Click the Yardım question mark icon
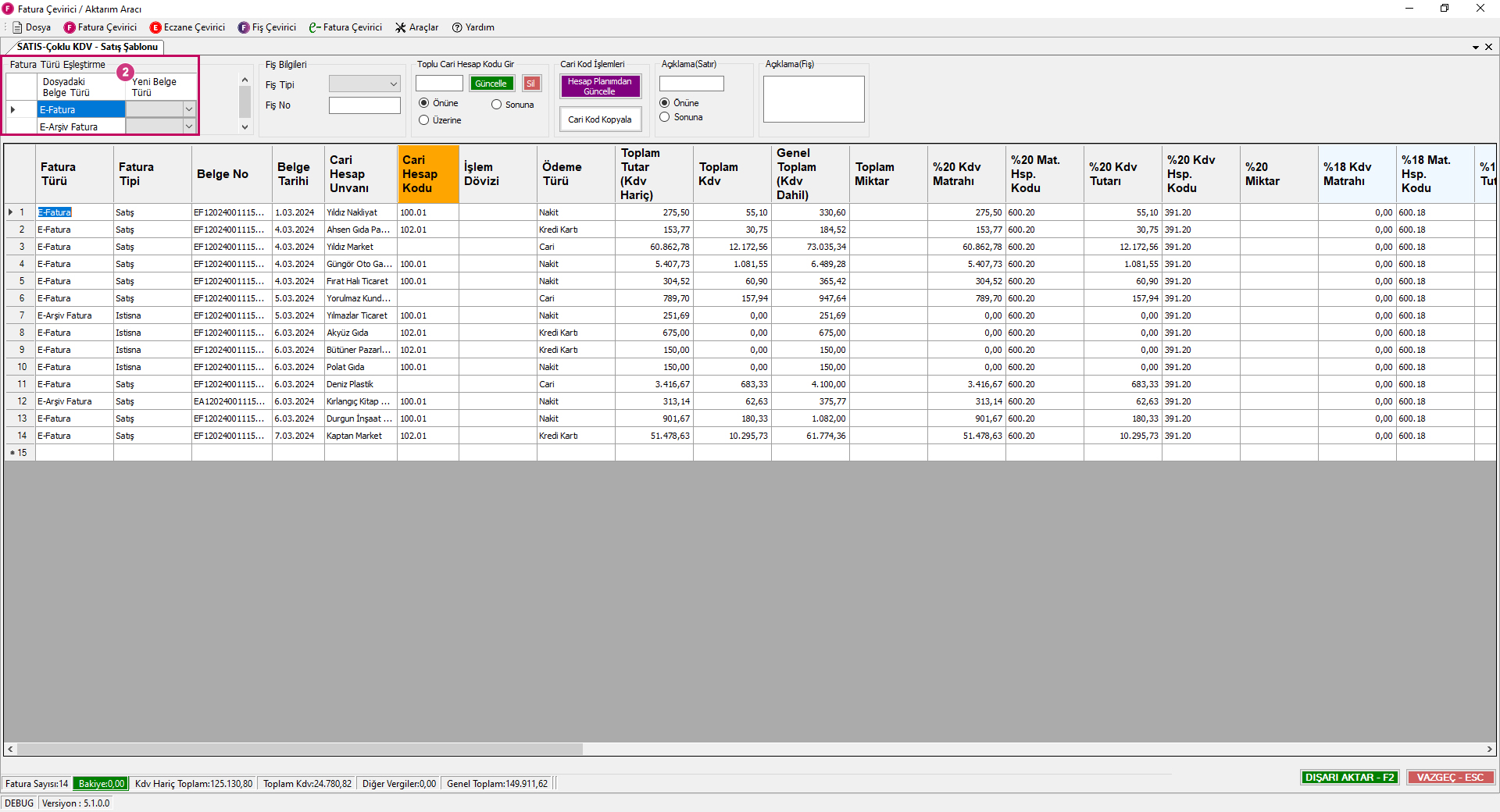 (457, 27)
